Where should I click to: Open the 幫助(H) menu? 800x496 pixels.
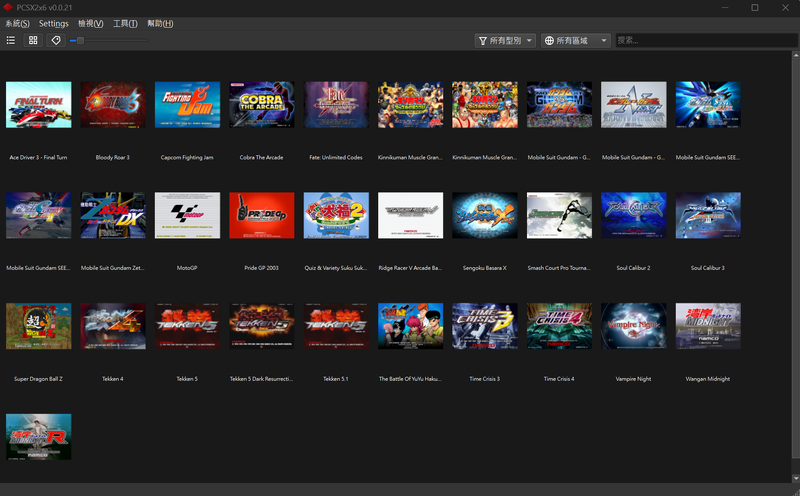160,23
